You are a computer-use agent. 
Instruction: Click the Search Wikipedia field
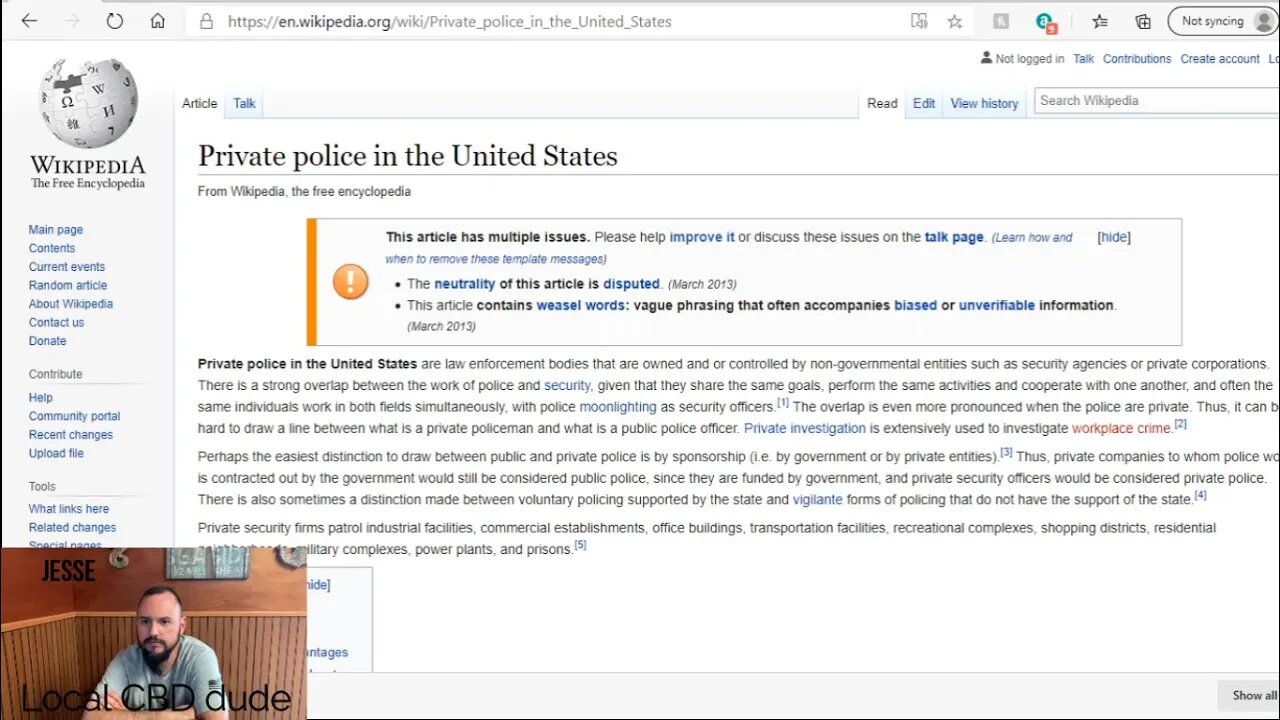1155,100
